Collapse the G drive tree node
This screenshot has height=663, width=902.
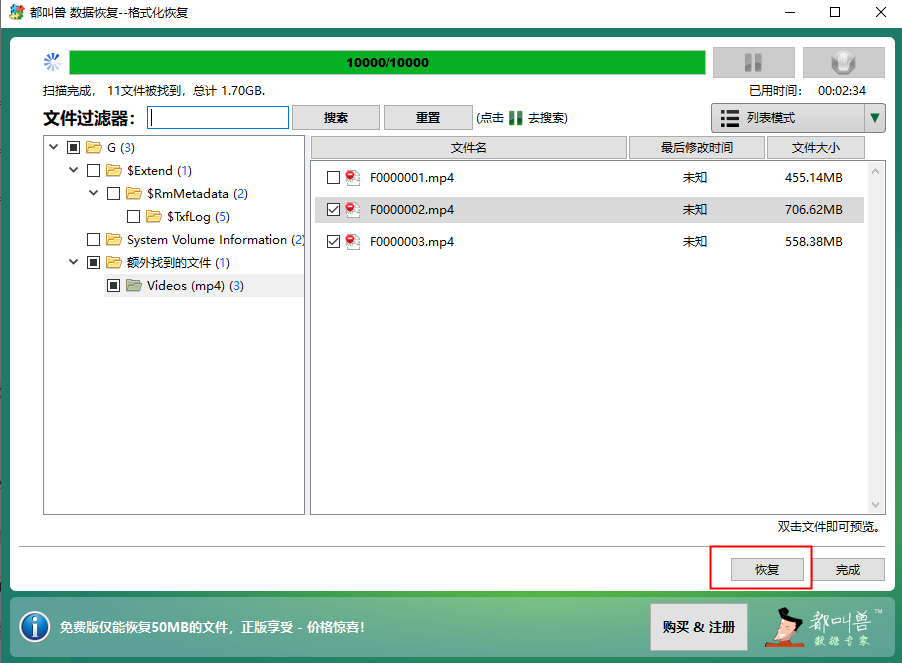(x=53, y=147)
